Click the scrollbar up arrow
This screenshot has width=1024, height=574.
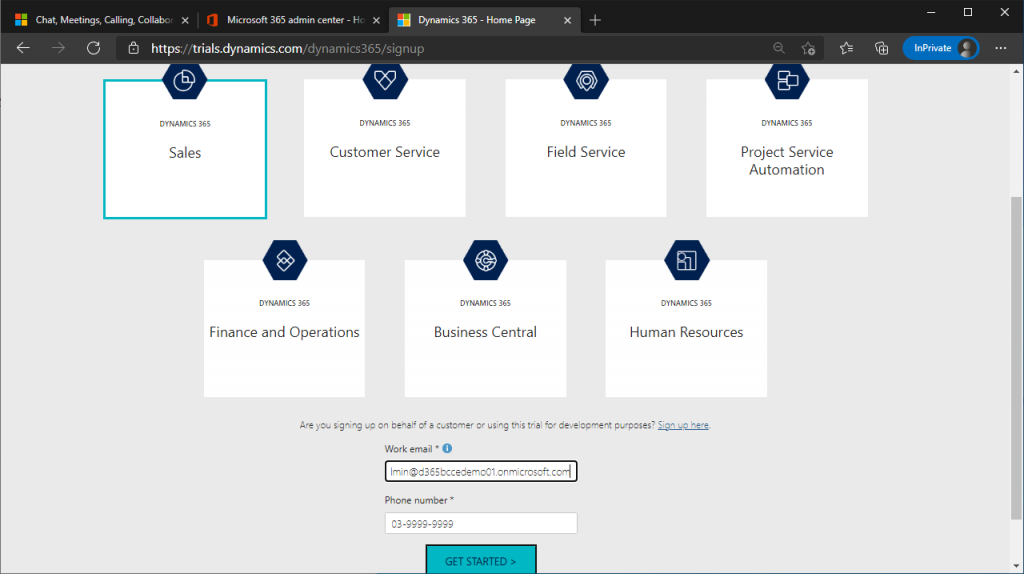[x=1016, y=71]
